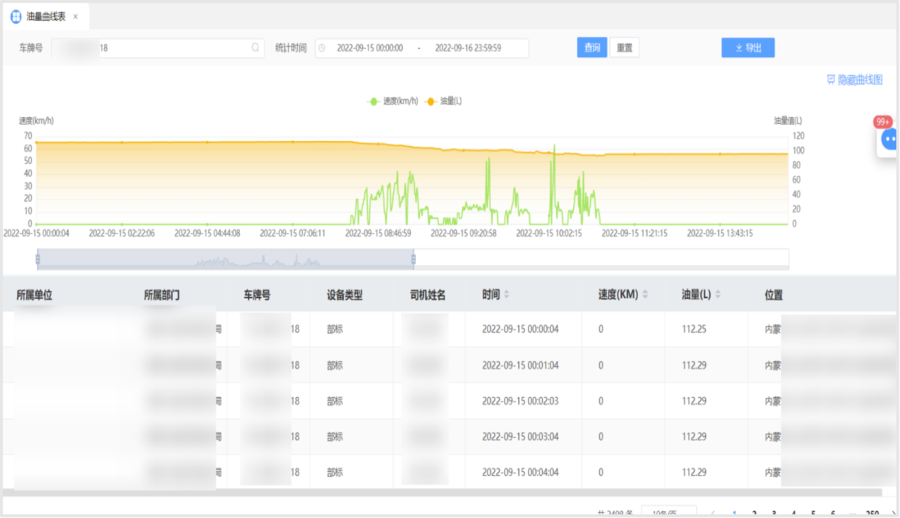Image resolution: width=900 pixels, height=518 pixels.
Task: Click the 查询 button
Action: (x=592, y=48)
